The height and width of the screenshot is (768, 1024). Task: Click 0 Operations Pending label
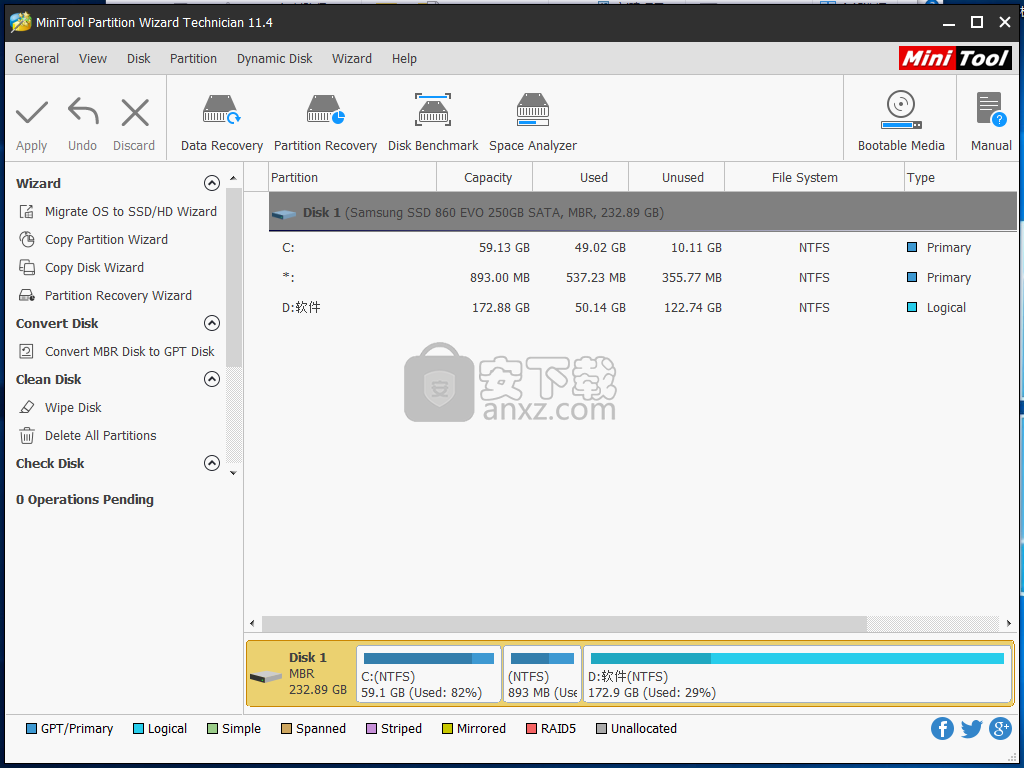click(85, 500)
